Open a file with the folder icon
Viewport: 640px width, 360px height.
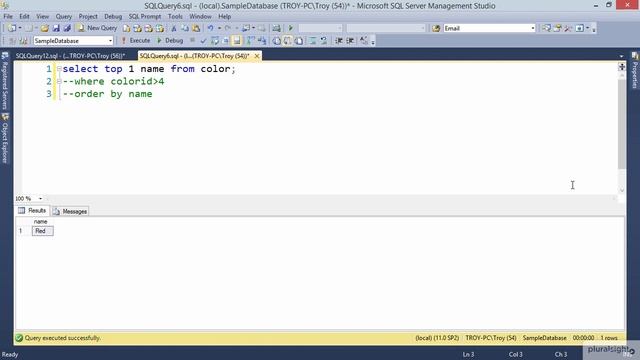[44, 28]
